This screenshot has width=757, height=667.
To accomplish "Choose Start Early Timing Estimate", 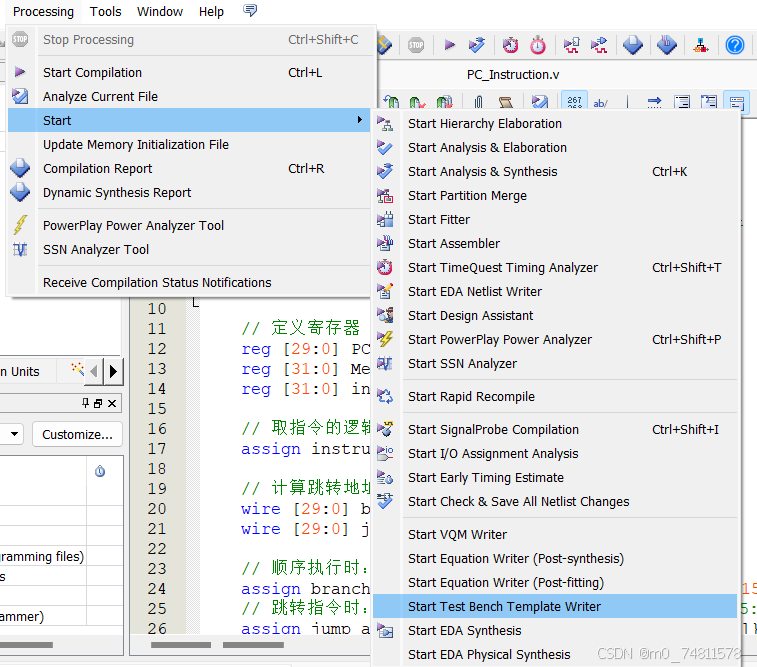I will point(555,478).
